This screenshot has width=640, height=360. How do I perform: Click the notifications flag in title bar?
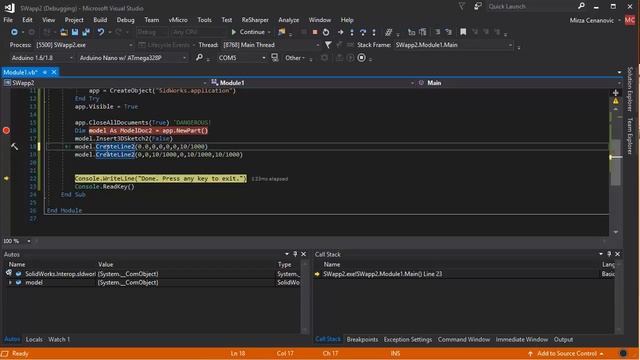tap(462, 6)
